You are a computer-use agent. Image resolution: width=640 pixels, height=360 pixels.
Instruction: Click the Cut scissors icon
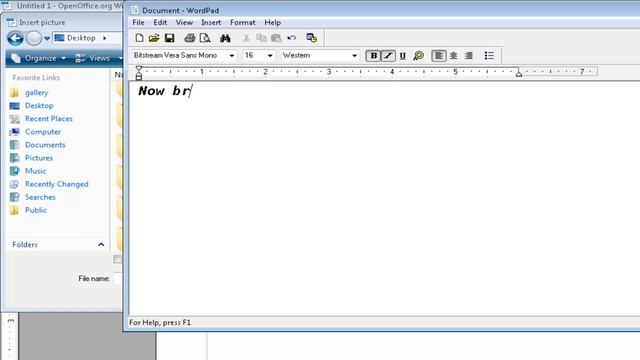(x=246, y=38)
